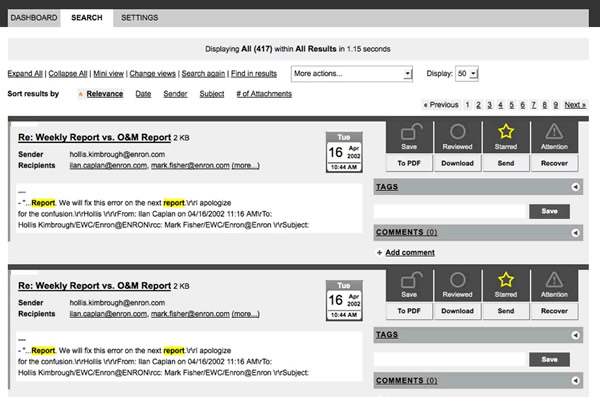Viewport: 600px width, 397px height.
Task: Export second result To PDF
Action: click(409, 311)
